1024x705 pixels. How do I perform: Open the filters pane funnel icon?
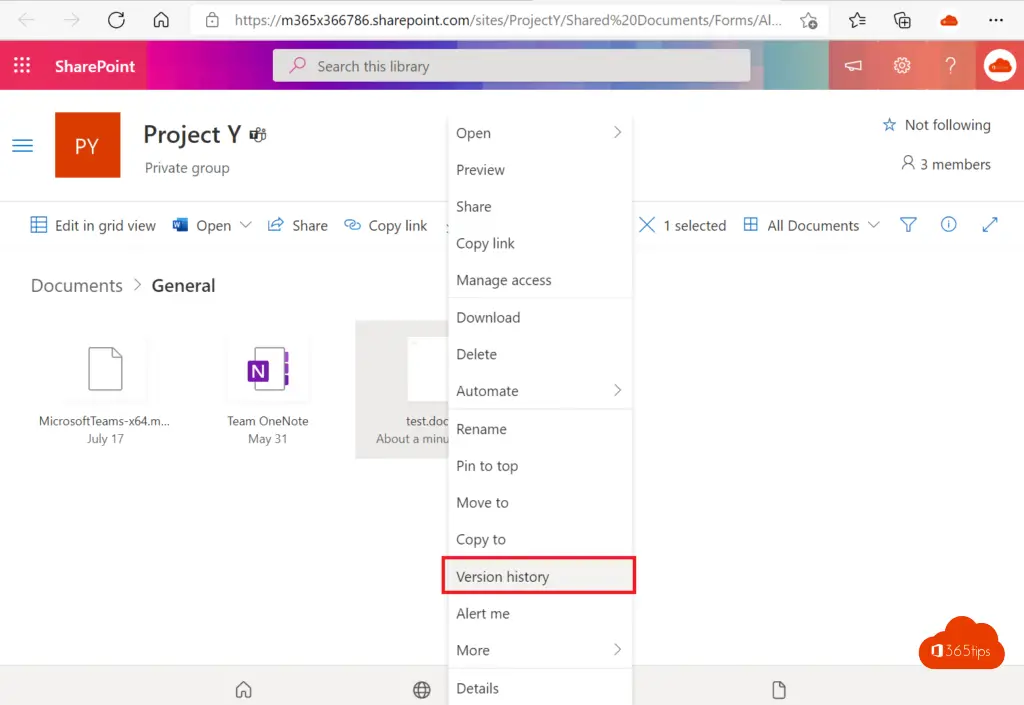pyautogui.click(x=908, y=225)
